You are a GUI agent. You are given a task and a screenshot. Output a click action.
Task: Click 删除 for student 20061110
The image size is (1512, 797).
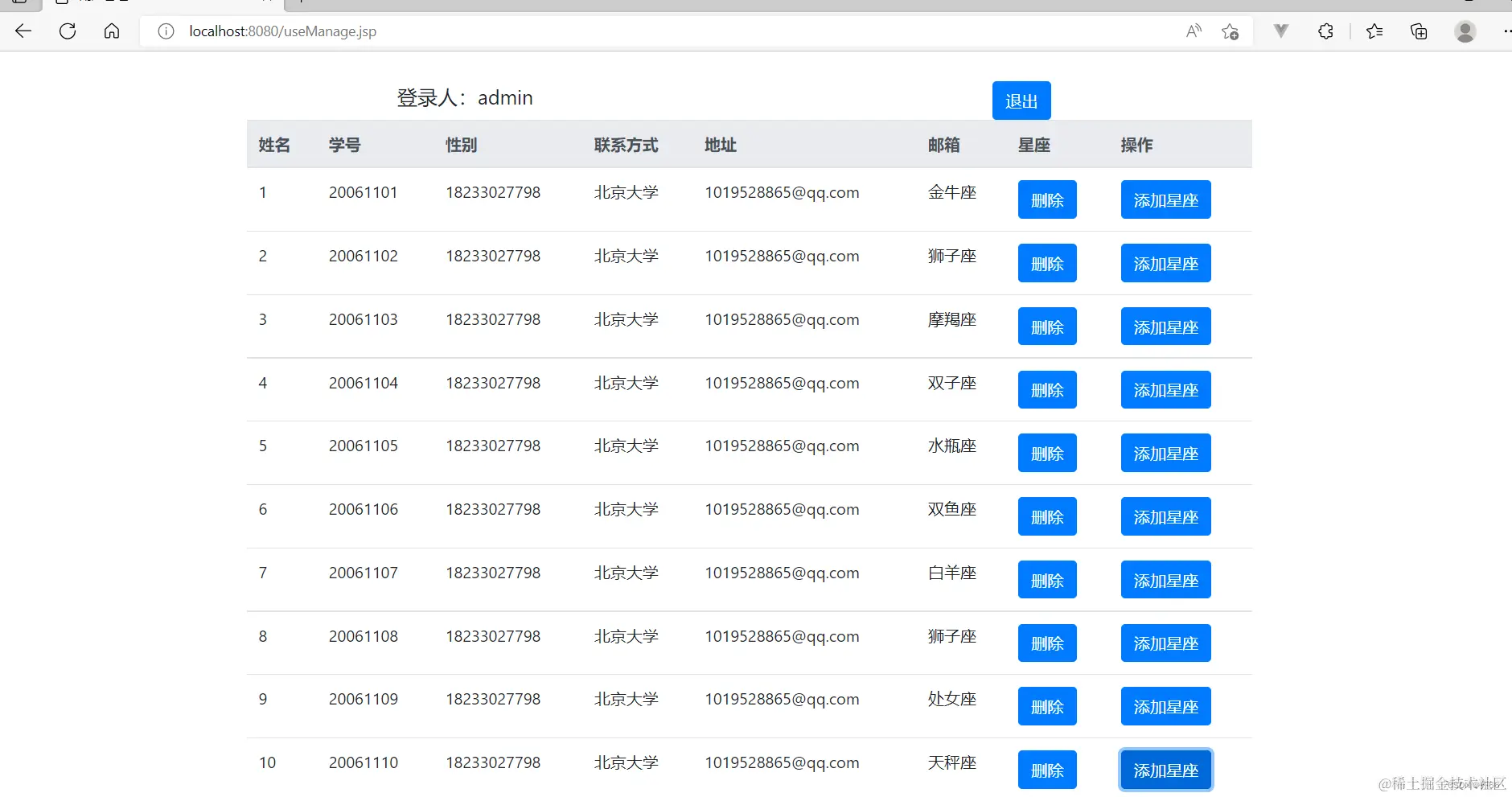coord(1047,770)
